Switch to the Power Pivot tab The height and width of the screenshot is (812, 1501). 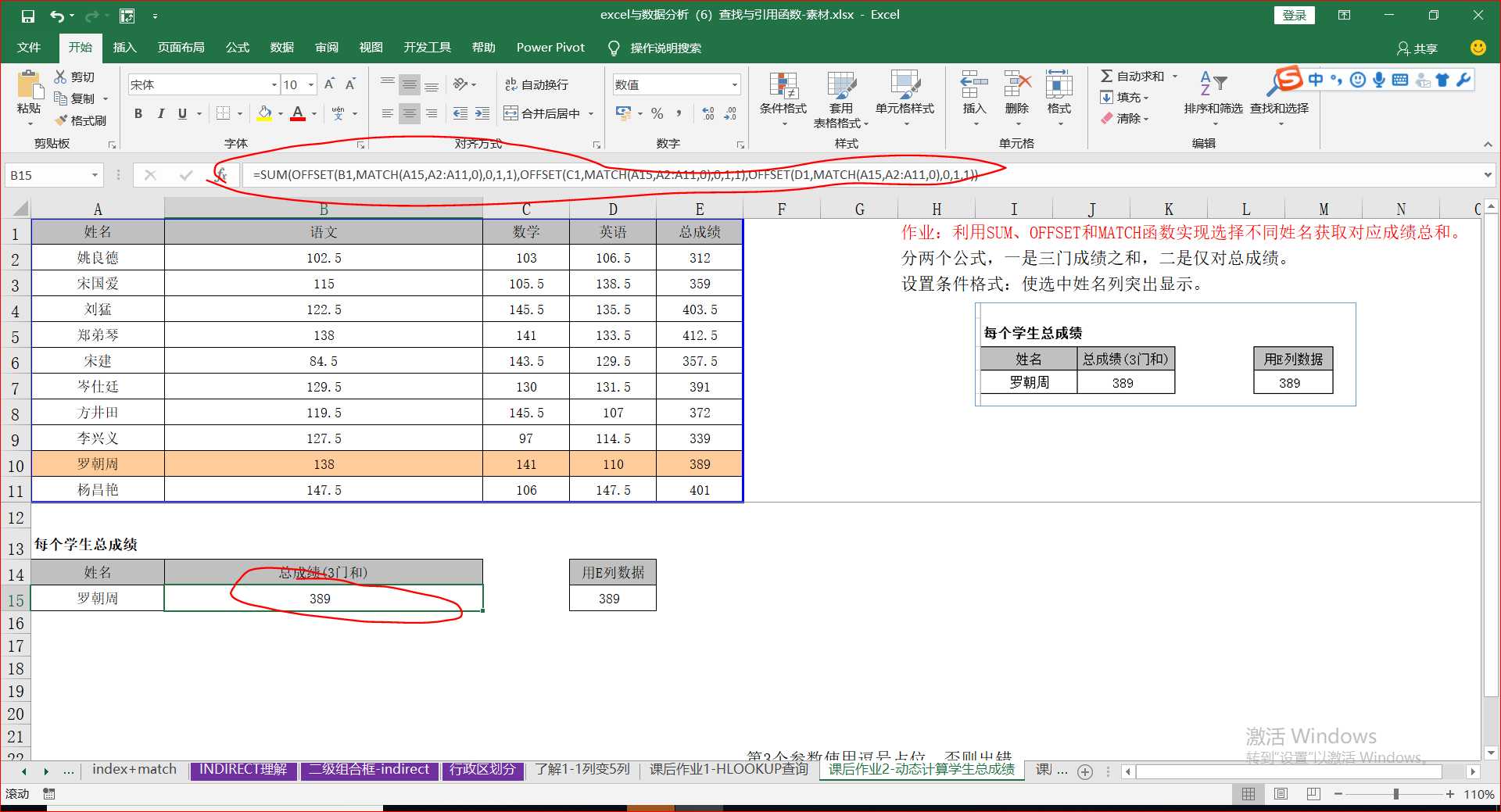click(550, 48)
